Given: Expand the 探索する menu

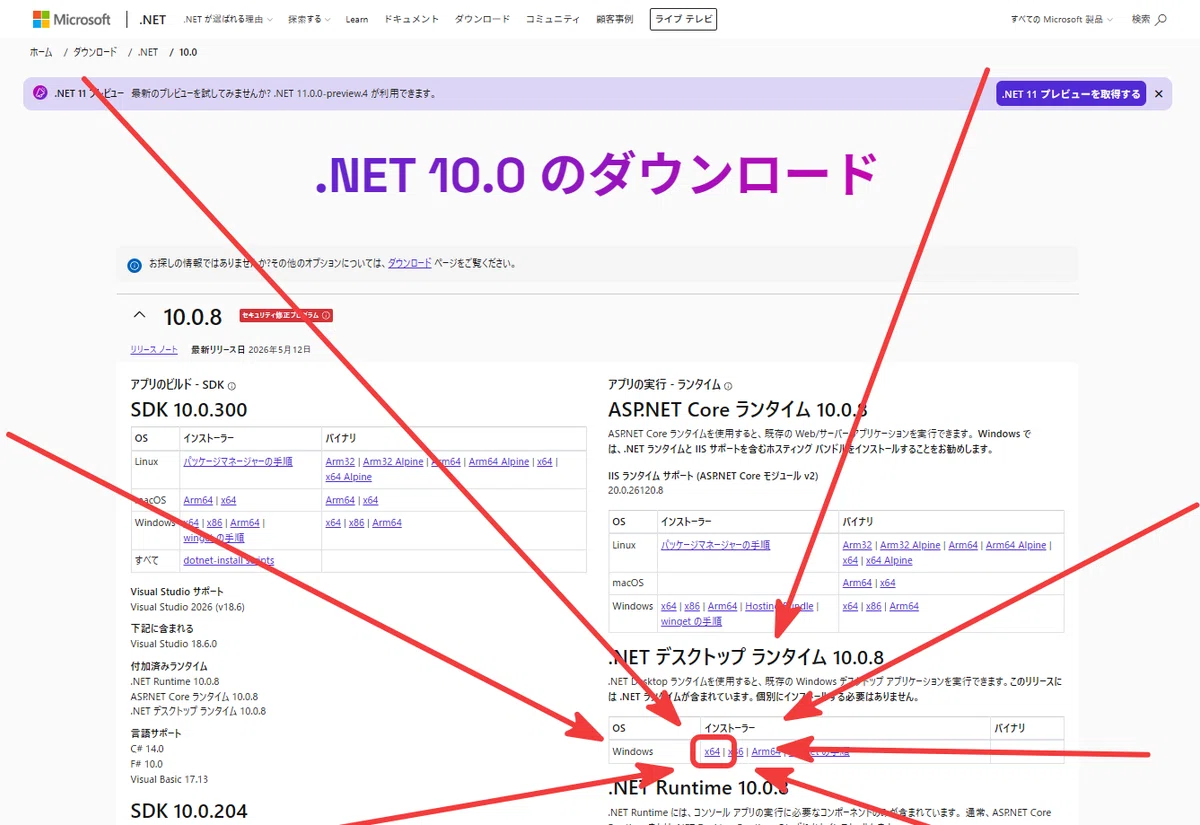Looking at the screenshot, I should point(309,19).
